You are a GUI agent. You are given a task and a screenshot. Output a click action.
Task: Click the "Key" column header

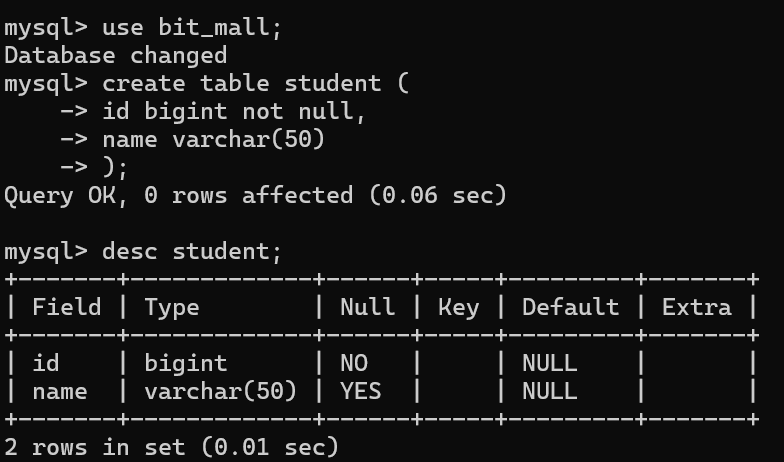(x=458, y=307)
